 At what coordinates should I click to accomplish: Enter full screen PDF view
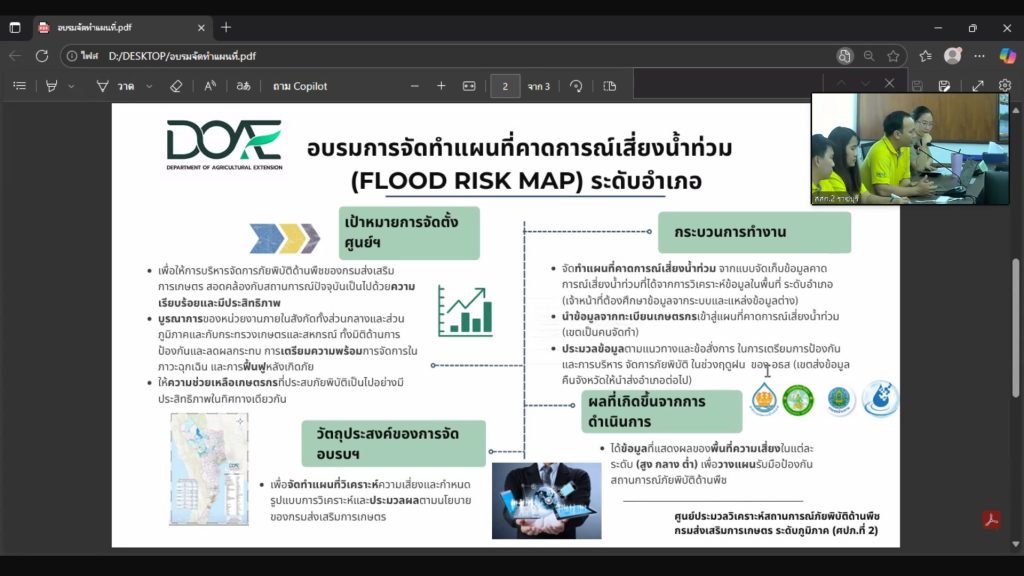coord(978,86)
